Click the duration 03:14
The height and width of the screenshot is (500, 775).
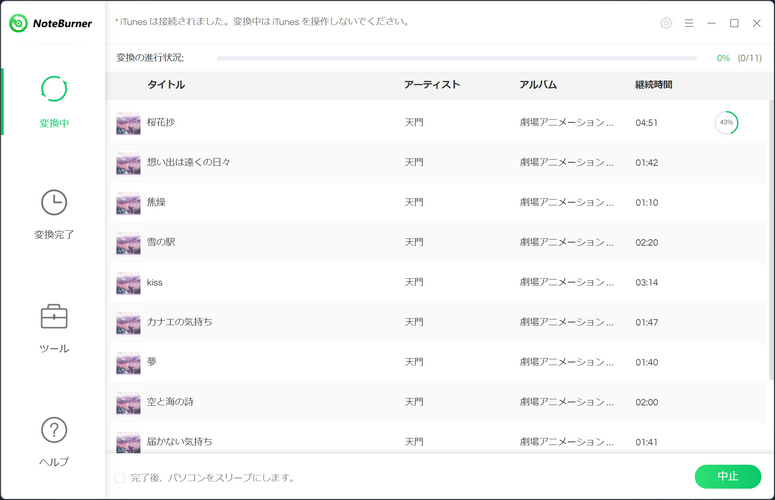pos(646,283)
